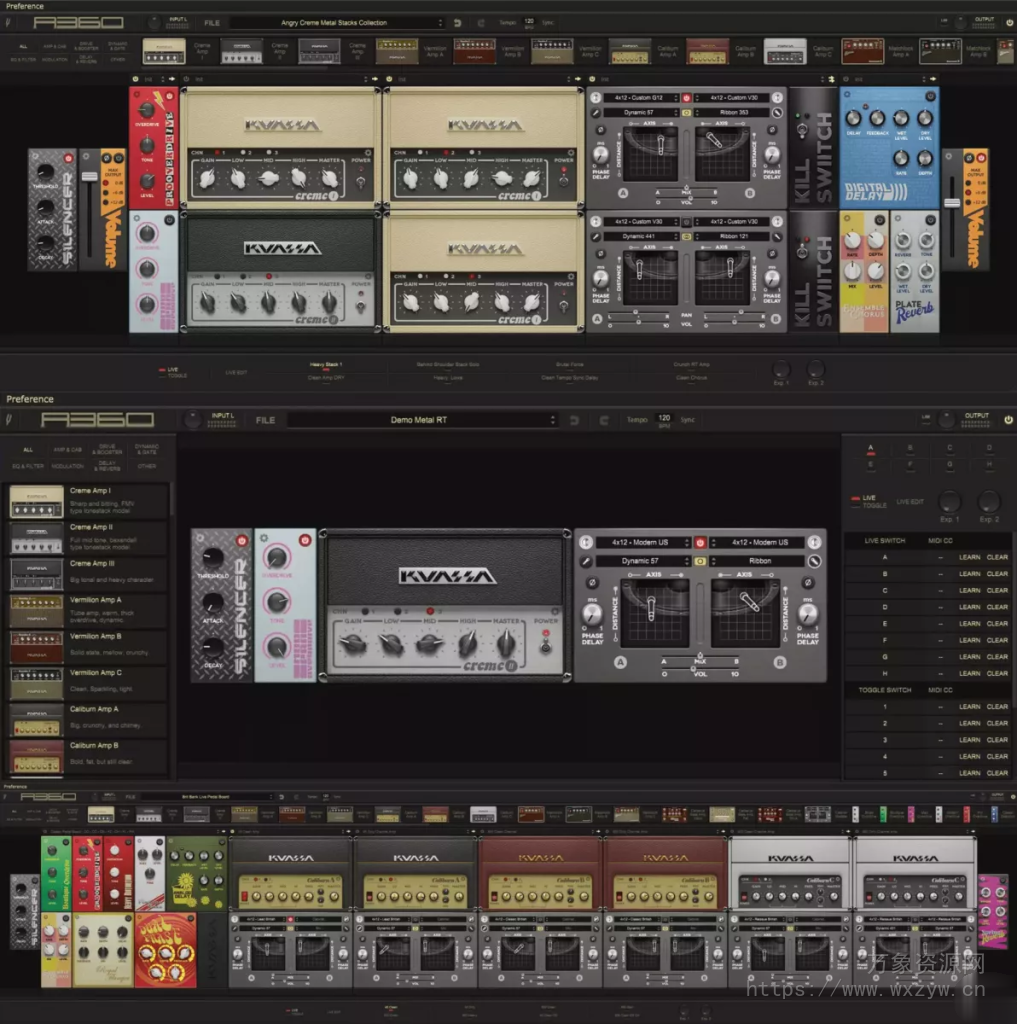Select the ALL category filter above Creme Amp I

[x=27, y=450]
